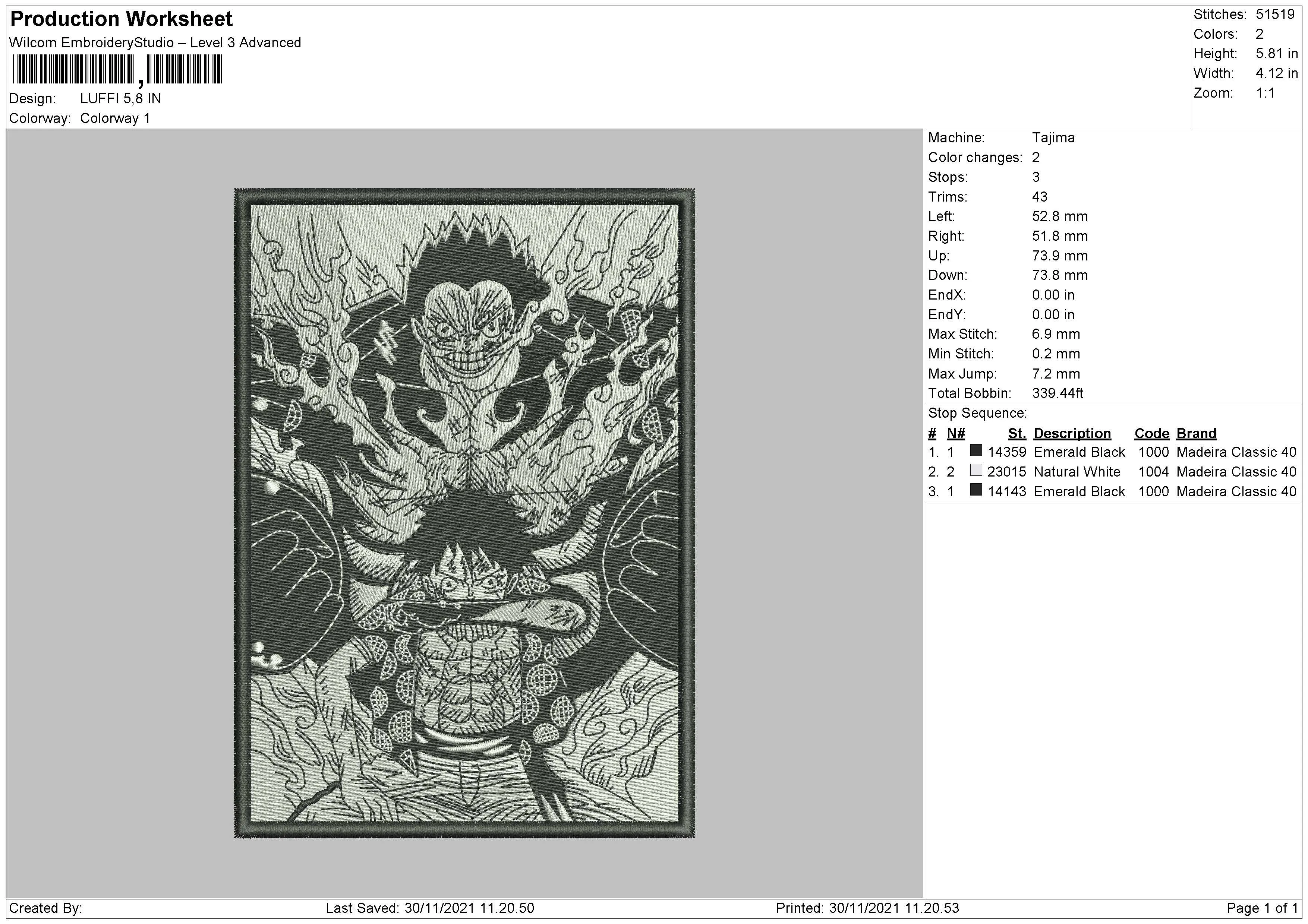The height and width of the screenshot is (924, 1308).
Task: Click the Colors value 2
Action: point(1260,34)
